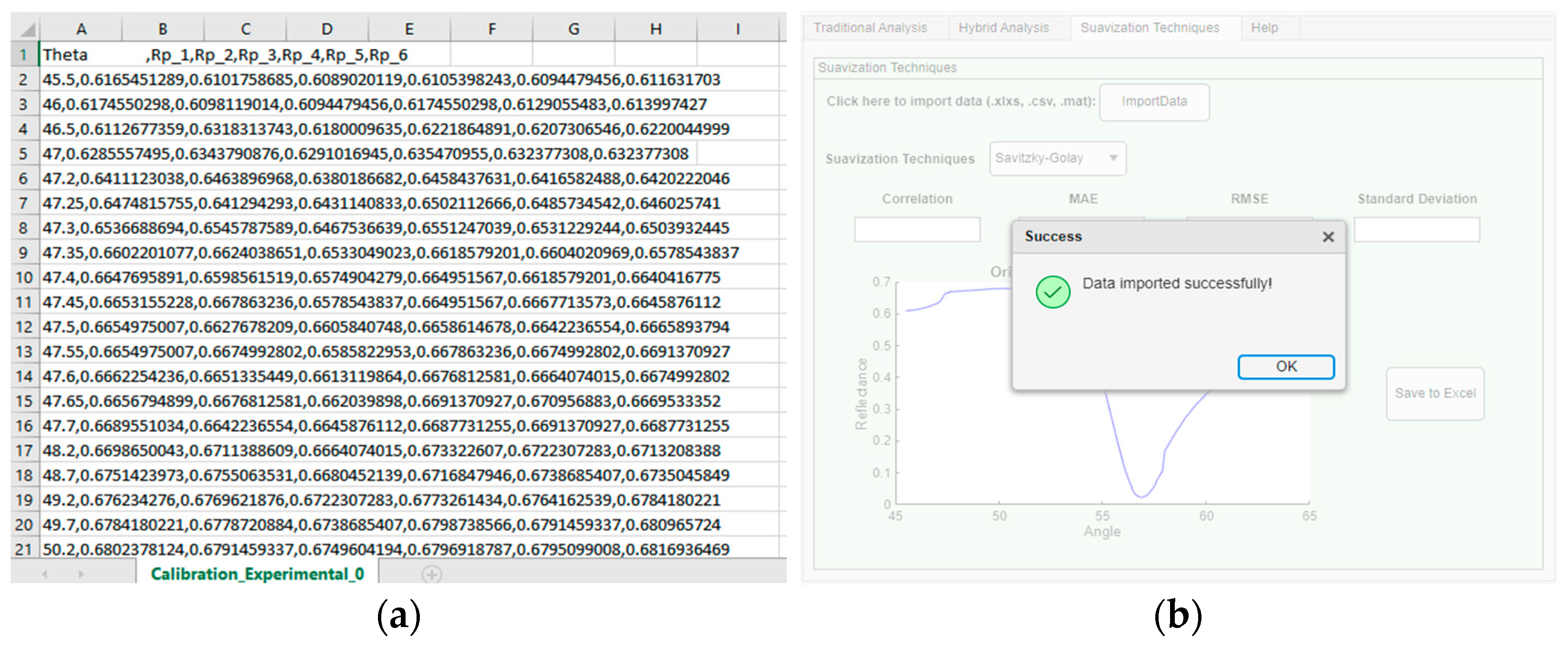This screenshot has width=1568, height=647.
Task: Click the Correlation output field
Action: click(917, 230)
